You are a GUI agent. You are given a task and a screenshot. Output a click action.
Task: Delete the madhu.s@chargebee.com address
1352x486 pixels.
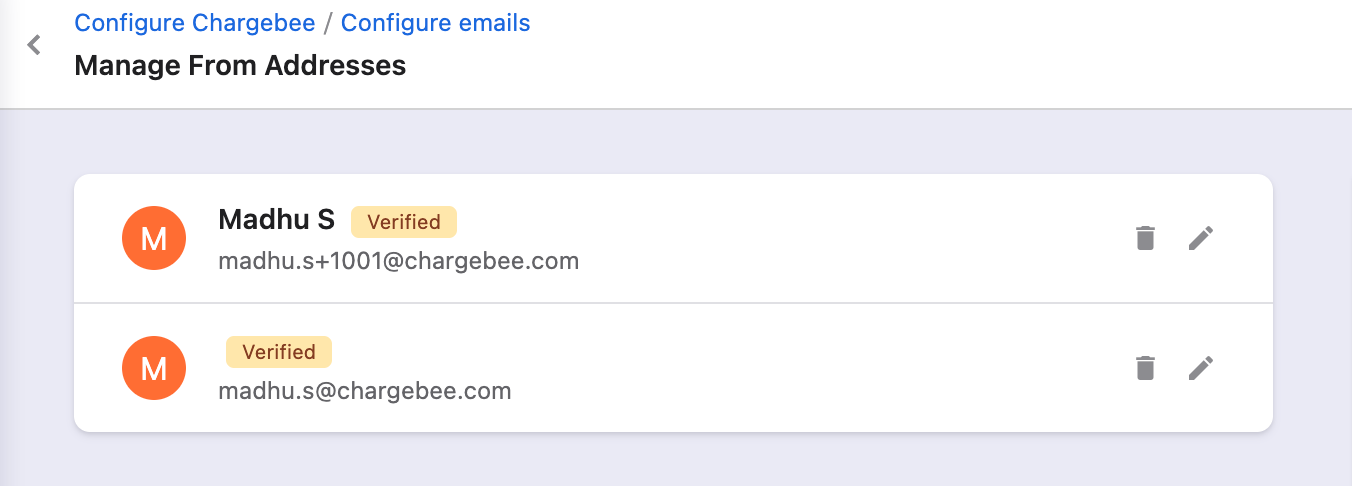1145,368
